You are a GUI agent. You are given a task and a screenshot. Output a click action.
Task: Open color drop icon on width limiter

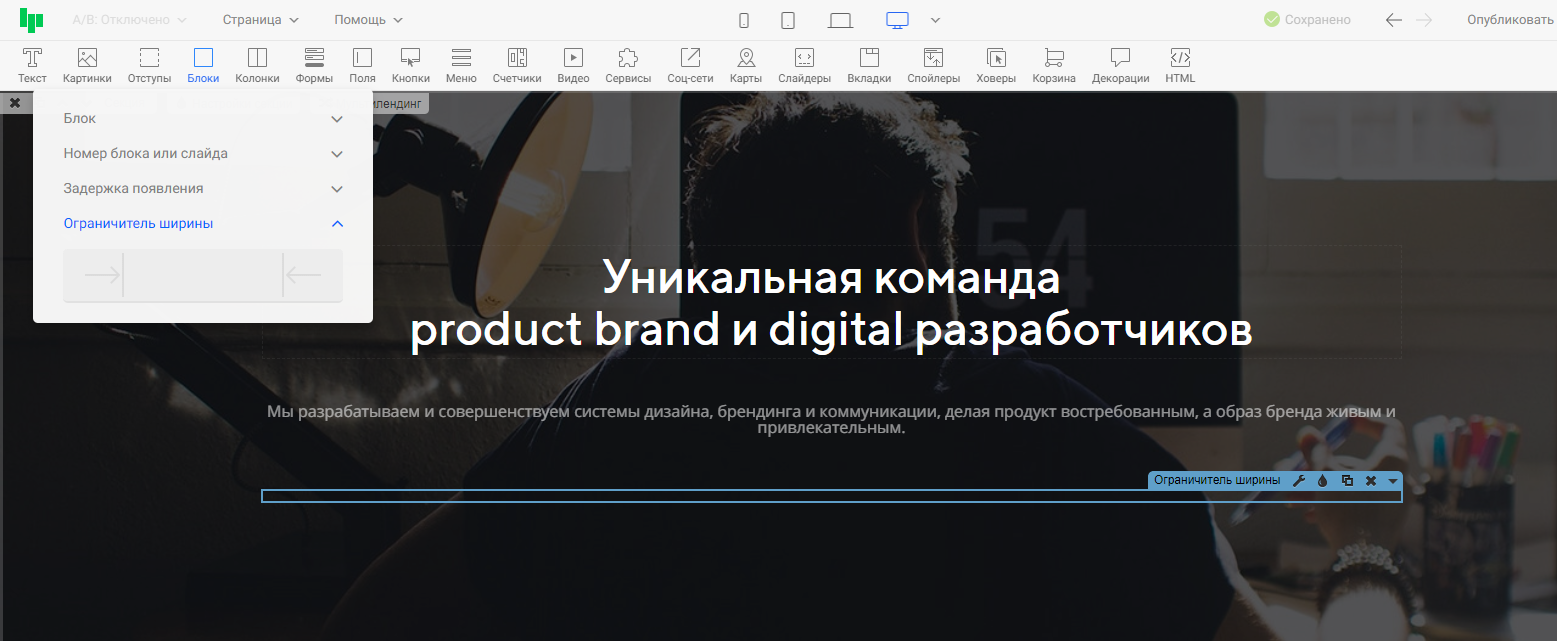tap(1322, 481)
